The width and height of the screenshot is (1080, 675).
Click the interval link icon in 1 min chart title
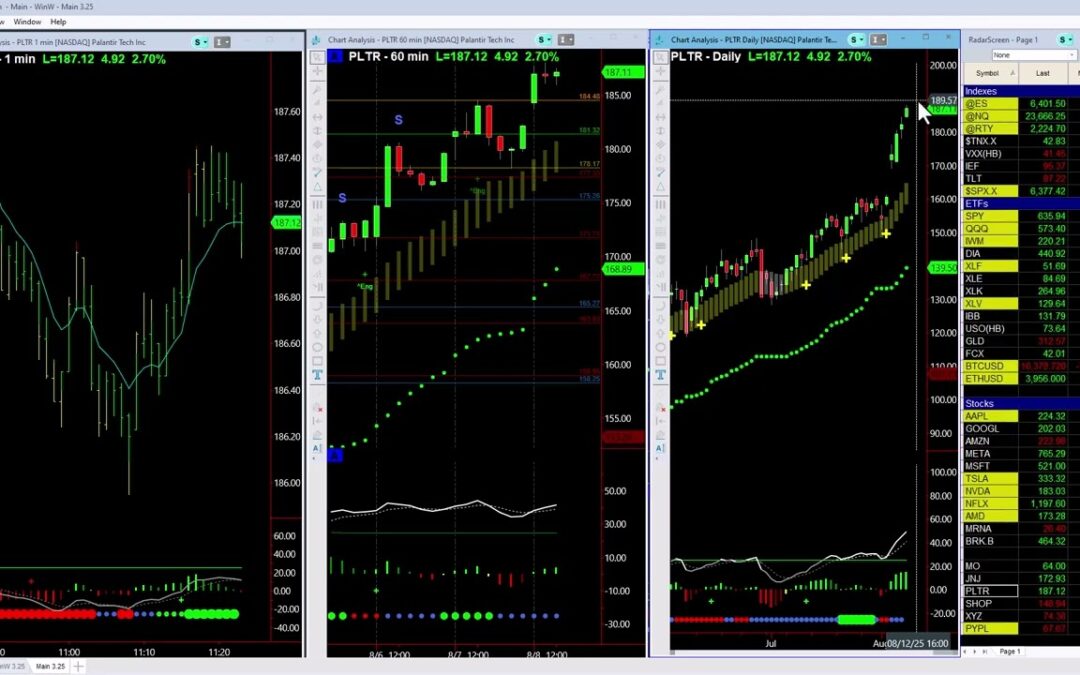[x=222, y=42]
